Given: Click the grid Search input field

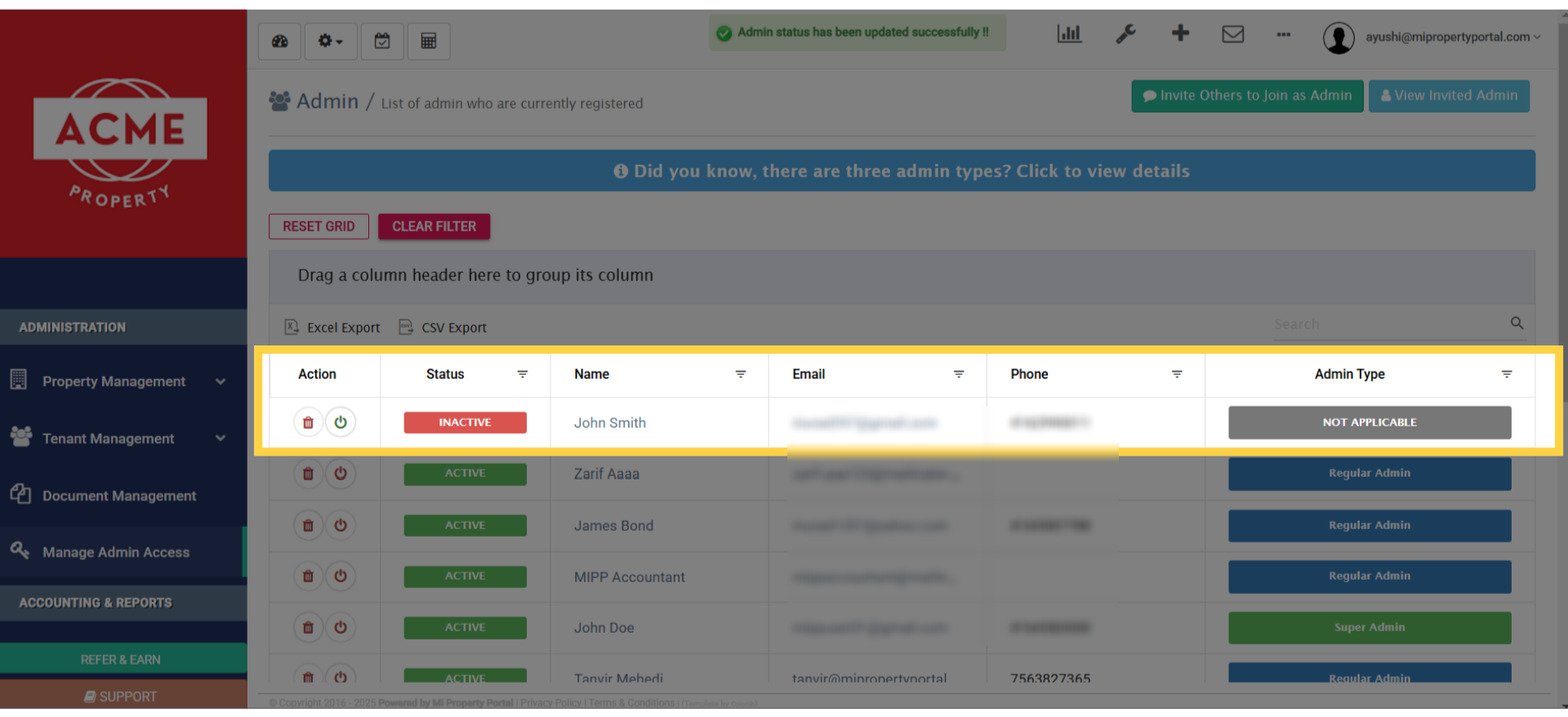Looking at the screenshot, I should (1388, 324).
